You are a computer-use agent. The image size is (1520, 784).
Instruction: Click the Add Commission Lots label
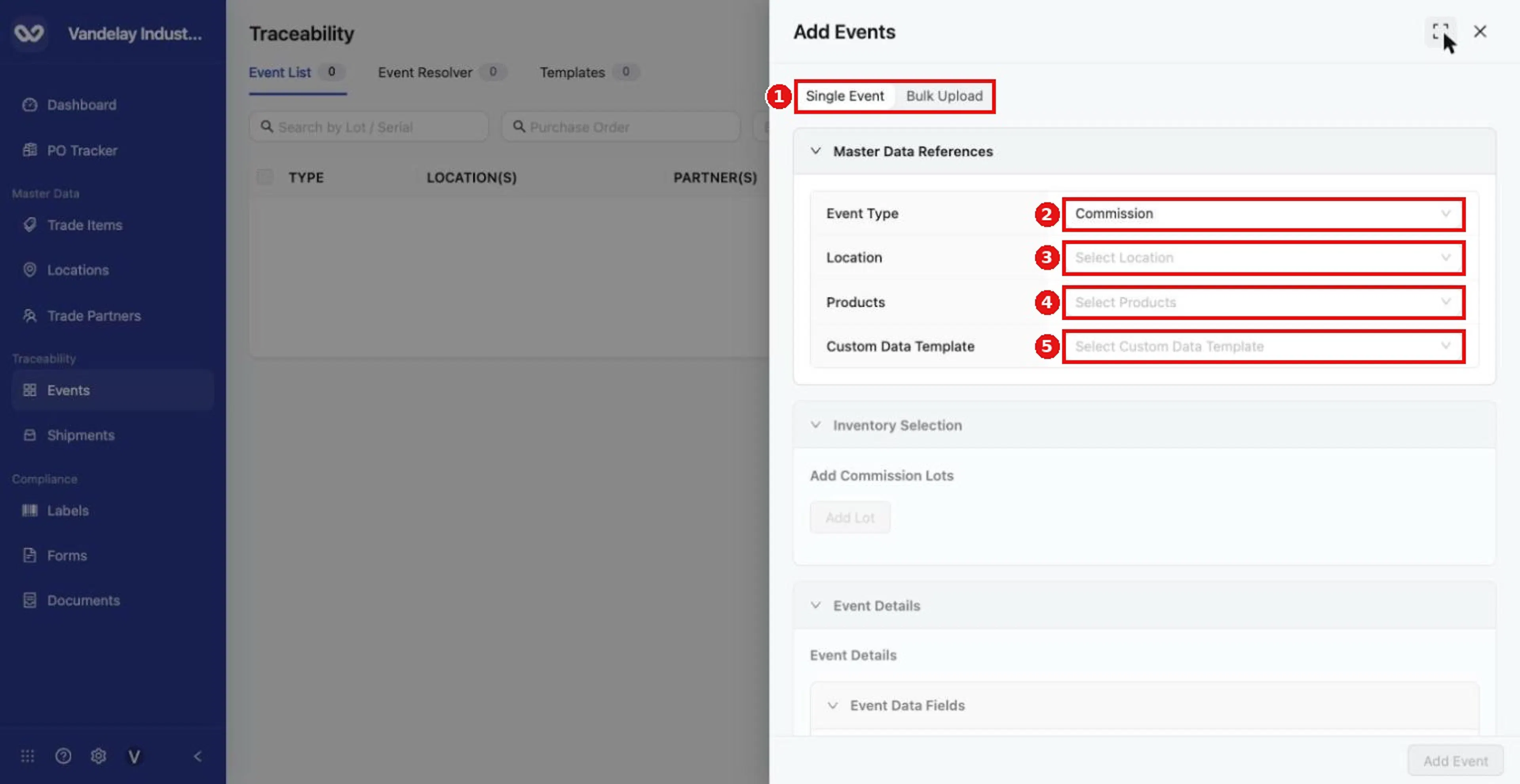pyautogui.click(x=882, y=475)
